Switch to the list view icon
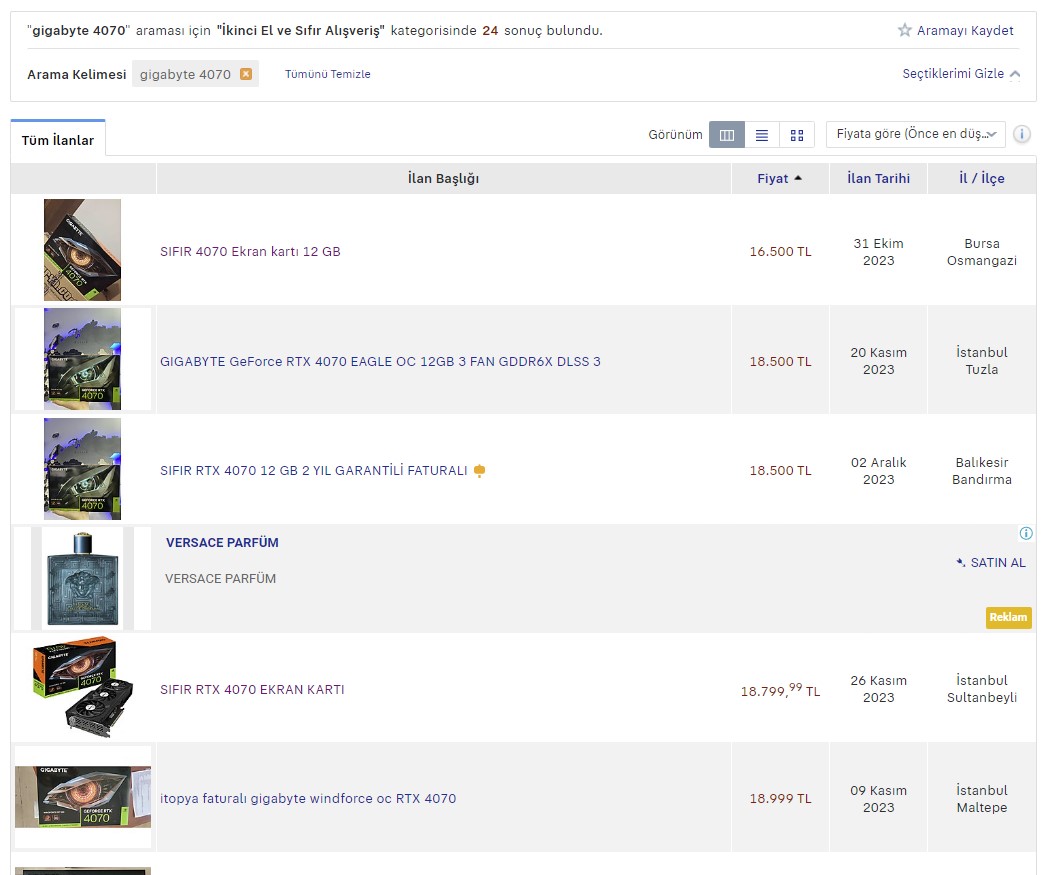This screenshot has height=875, width=1062. (762, 135)
